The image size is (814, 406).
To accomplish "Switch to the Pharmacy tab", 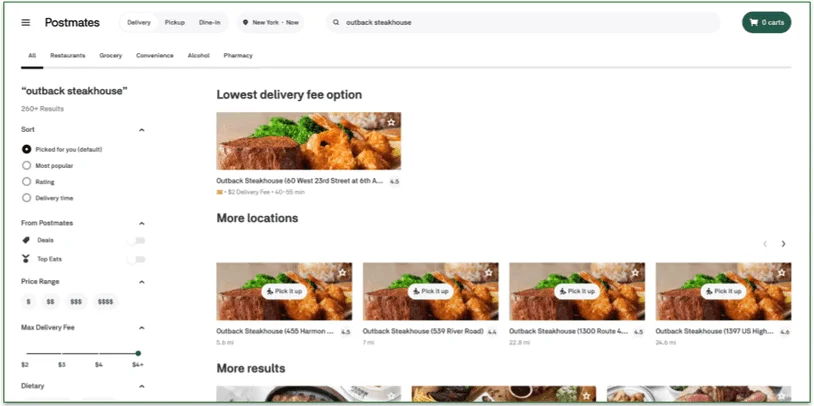I will pyautogui.click(x=238, y=56).
